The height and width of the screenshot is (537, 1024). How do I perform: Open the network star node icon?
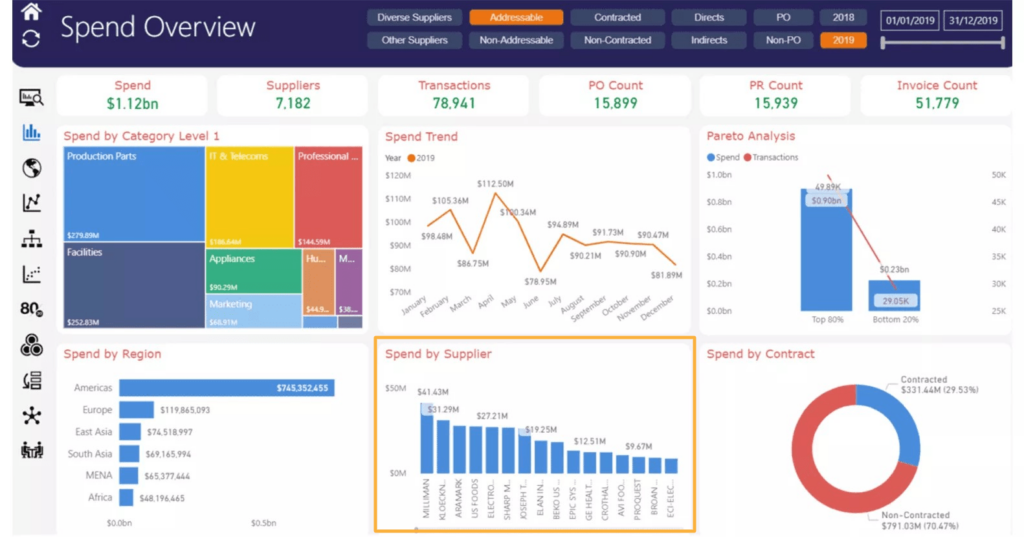tap(31, 415)
